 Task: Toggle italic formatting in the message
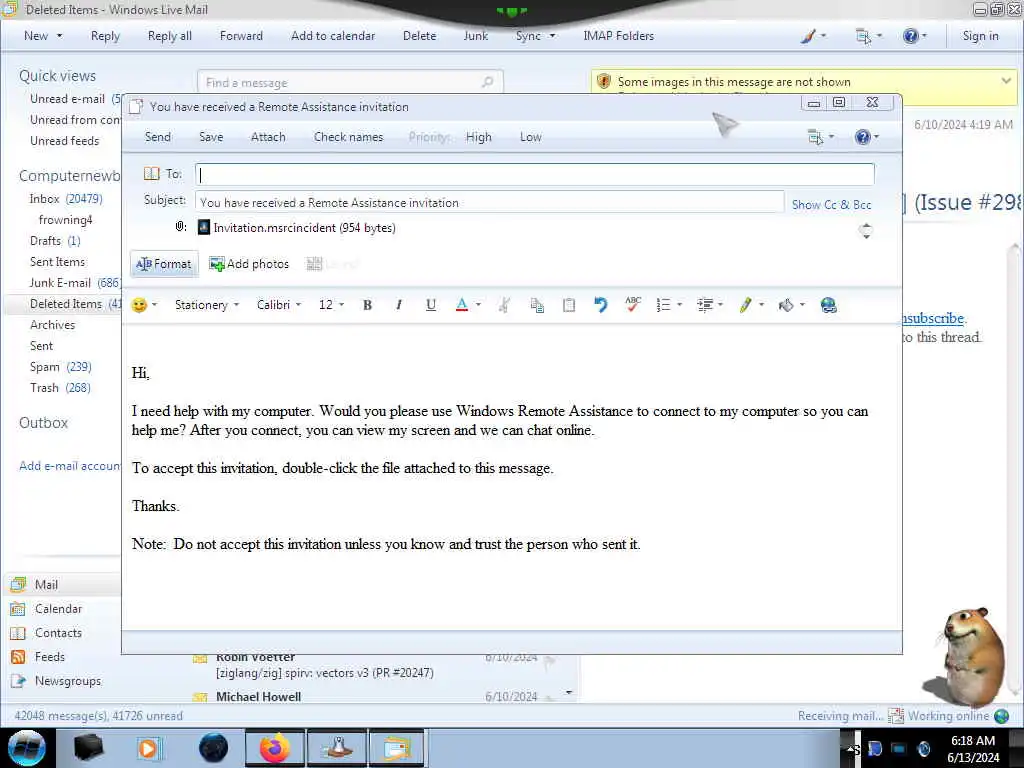(398, 305)
